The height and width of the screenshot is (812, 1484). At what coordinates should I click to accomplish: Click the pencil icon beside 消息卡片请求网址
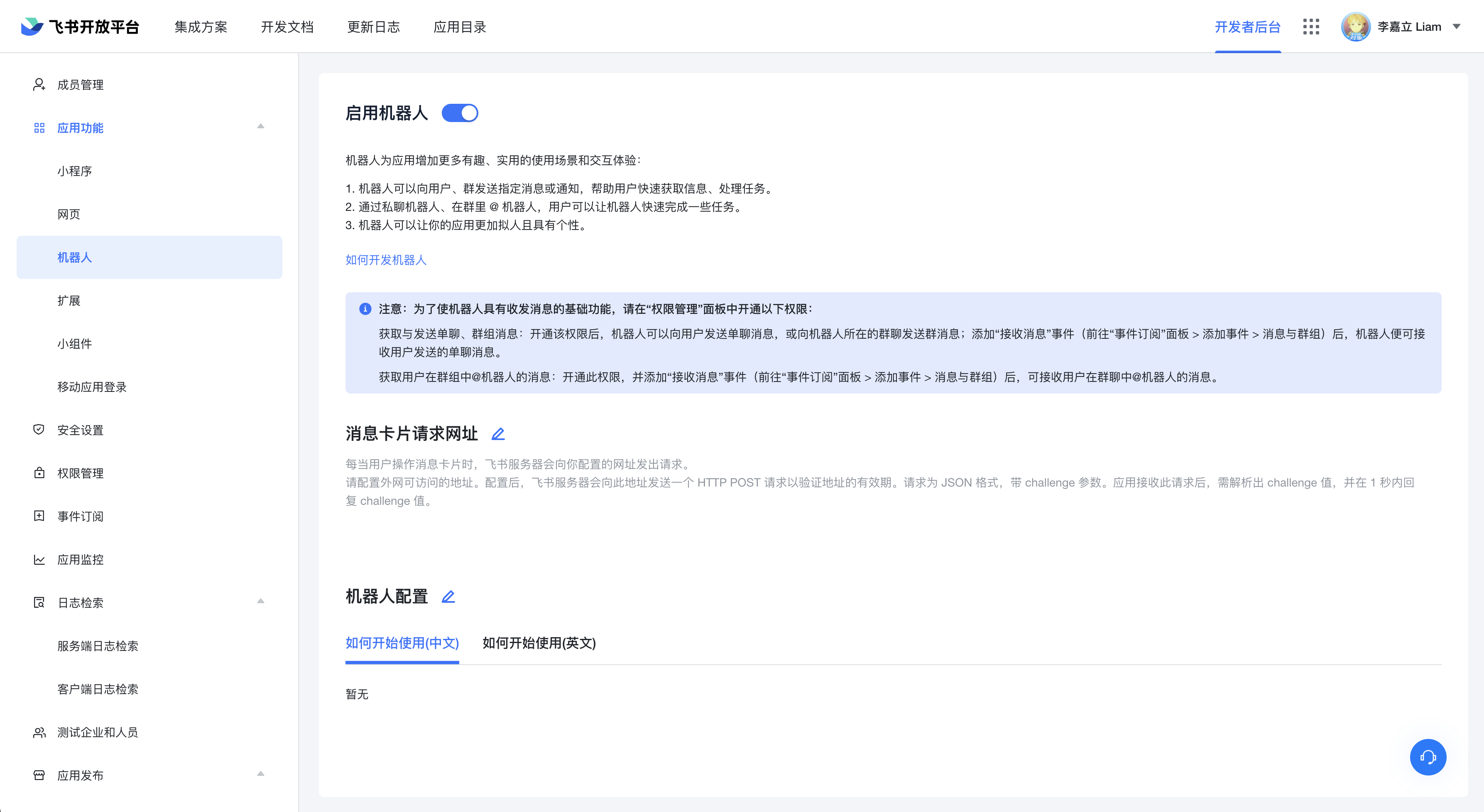[x=498, y=434]
